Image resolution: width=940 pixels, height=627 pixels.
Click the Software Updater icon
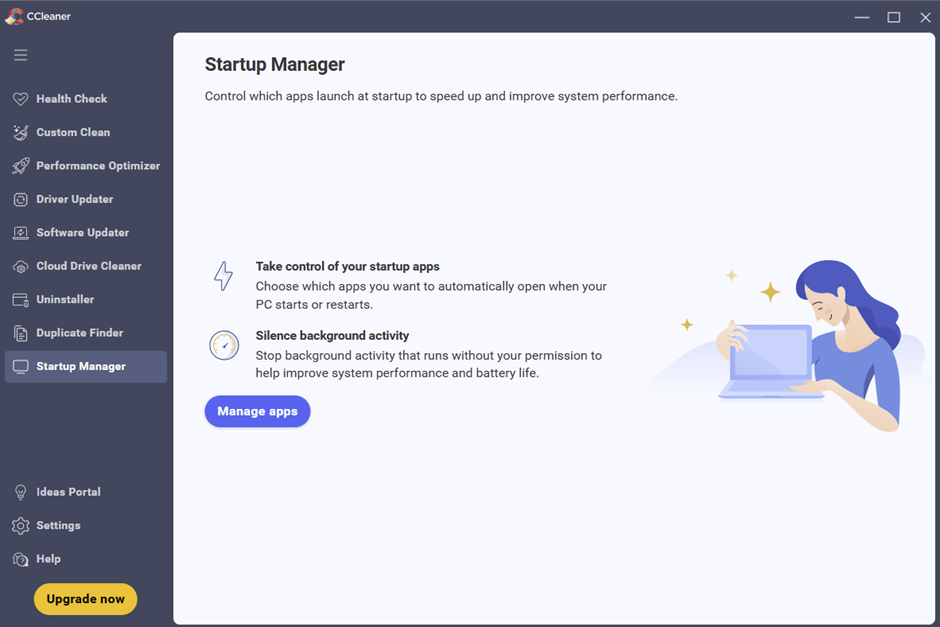20,233
